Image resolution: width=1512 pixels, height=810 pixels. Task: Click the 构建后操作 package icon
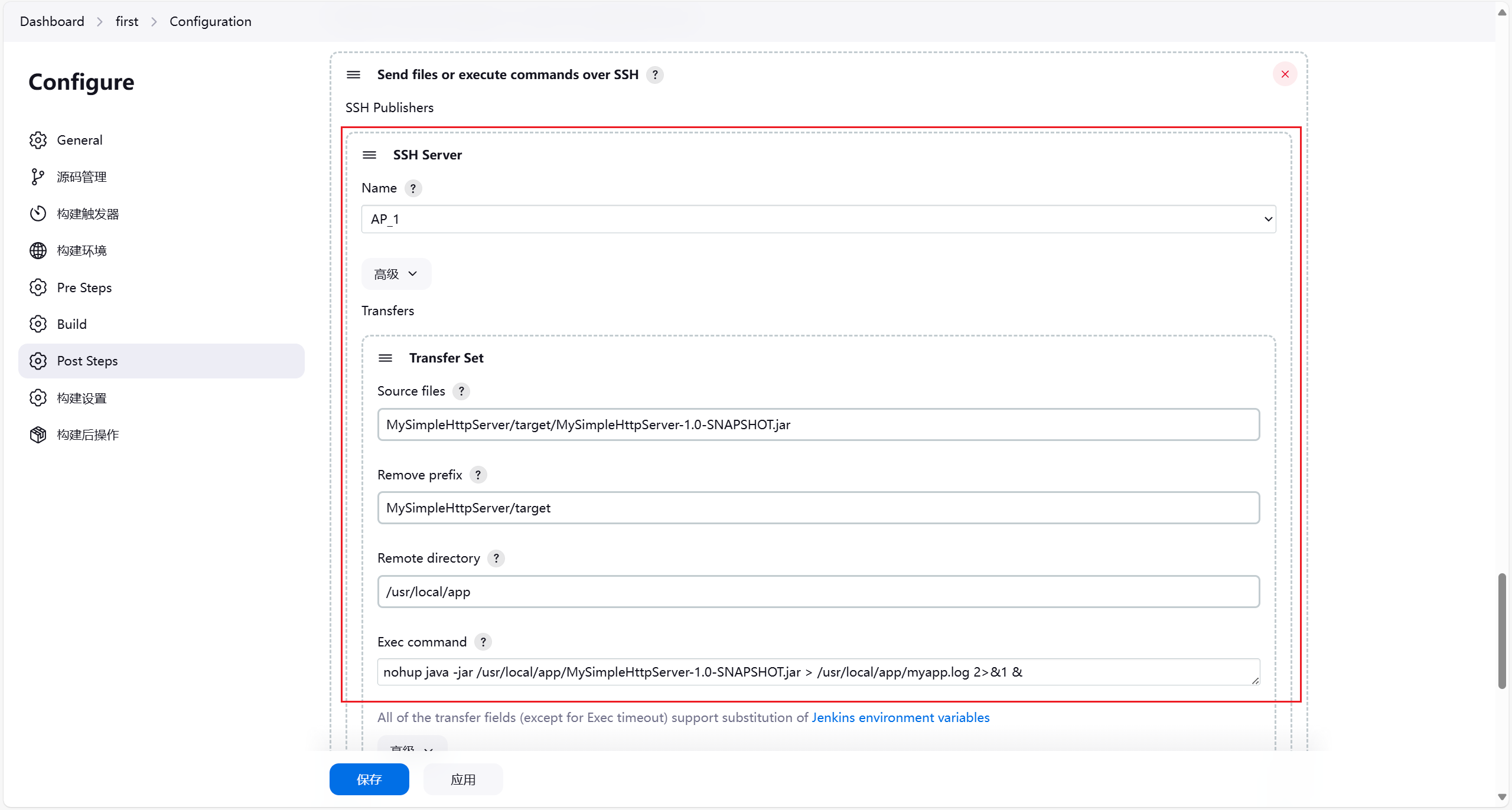(x=38, y=435)
